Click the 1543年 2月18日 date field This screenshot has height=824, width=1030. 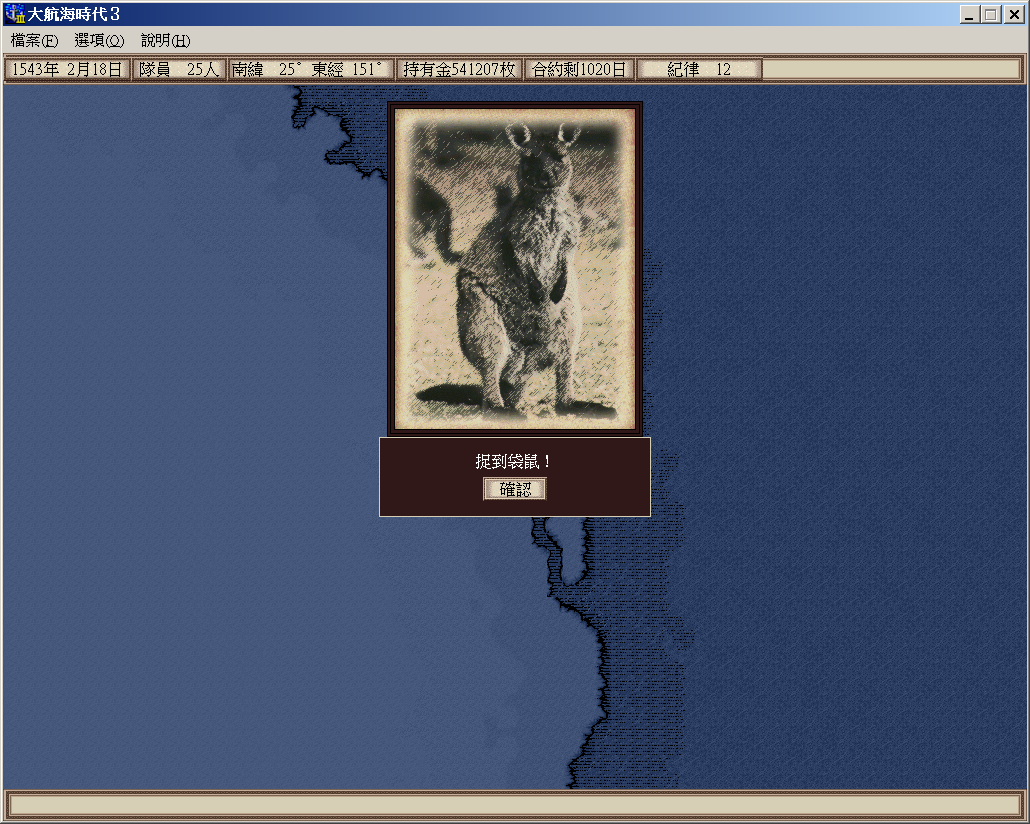pyautogui.click(x=67, y=70)
